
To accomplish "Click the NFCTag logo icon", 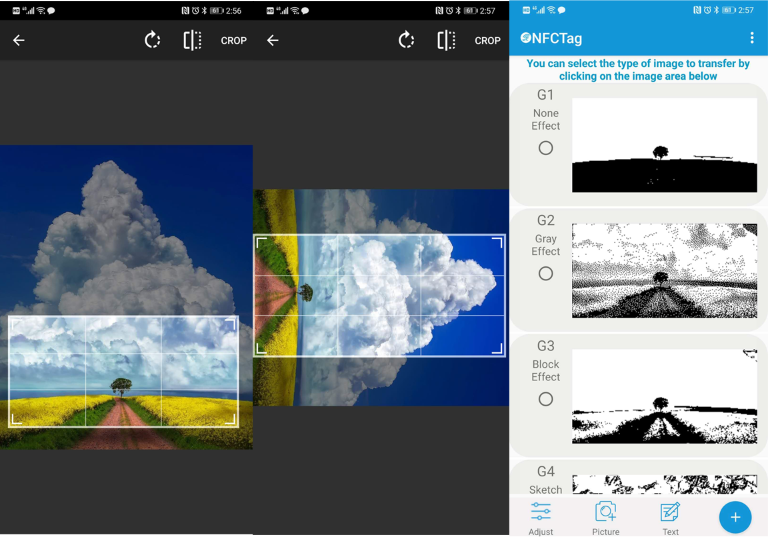I will (x=526, y=38).
